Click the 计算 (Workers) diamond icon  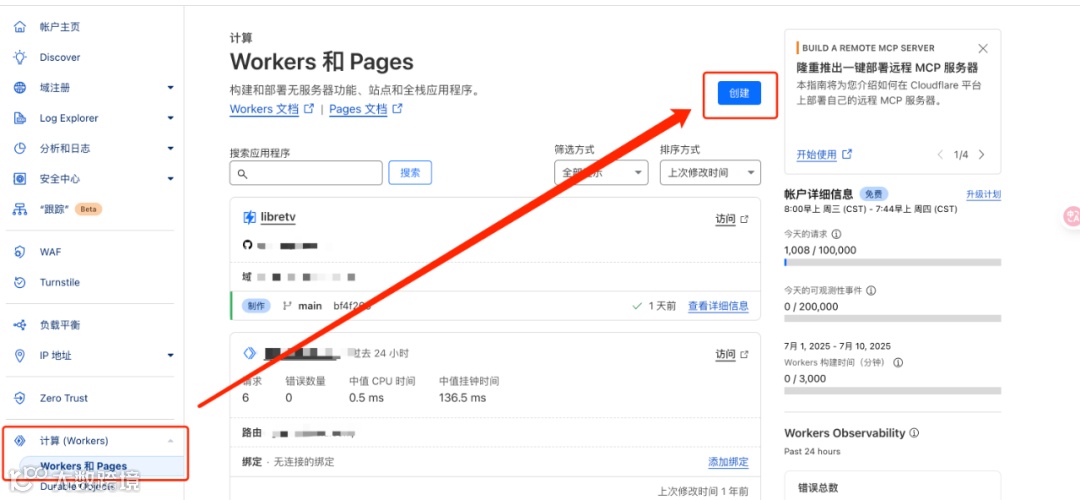[20, 441]
